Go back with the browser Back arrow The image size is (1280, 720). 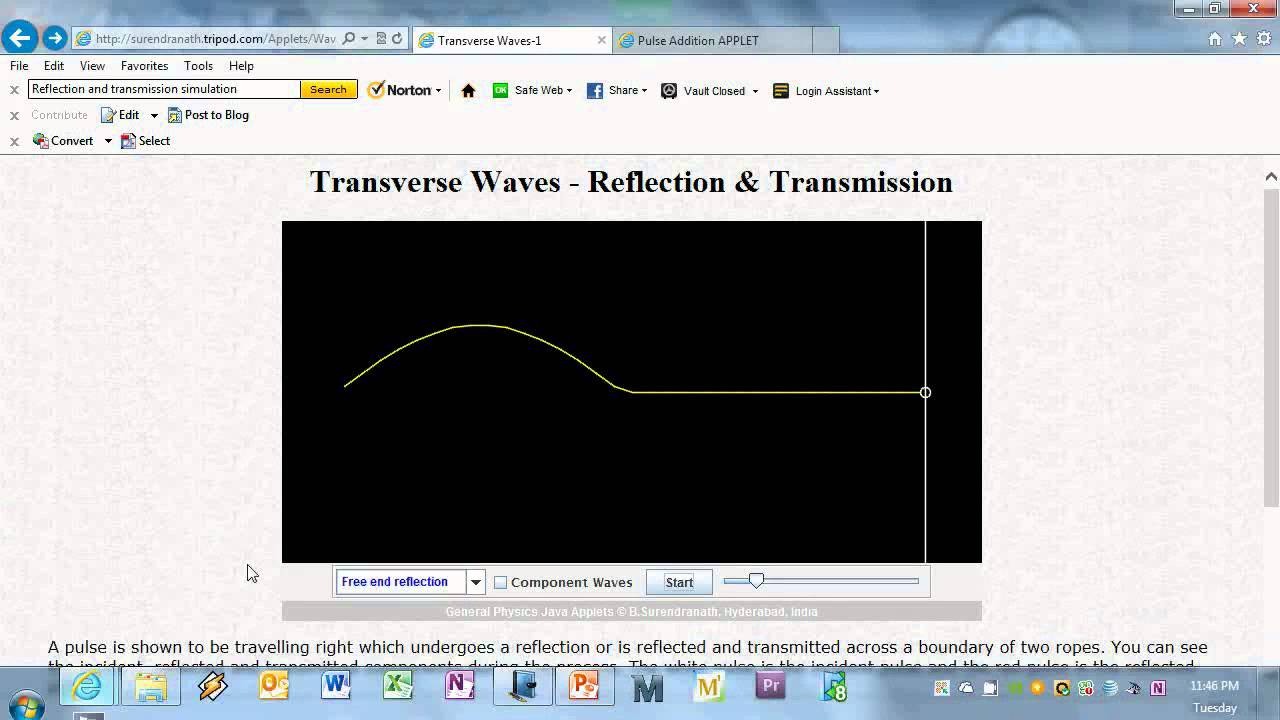[x=19, y=39]
